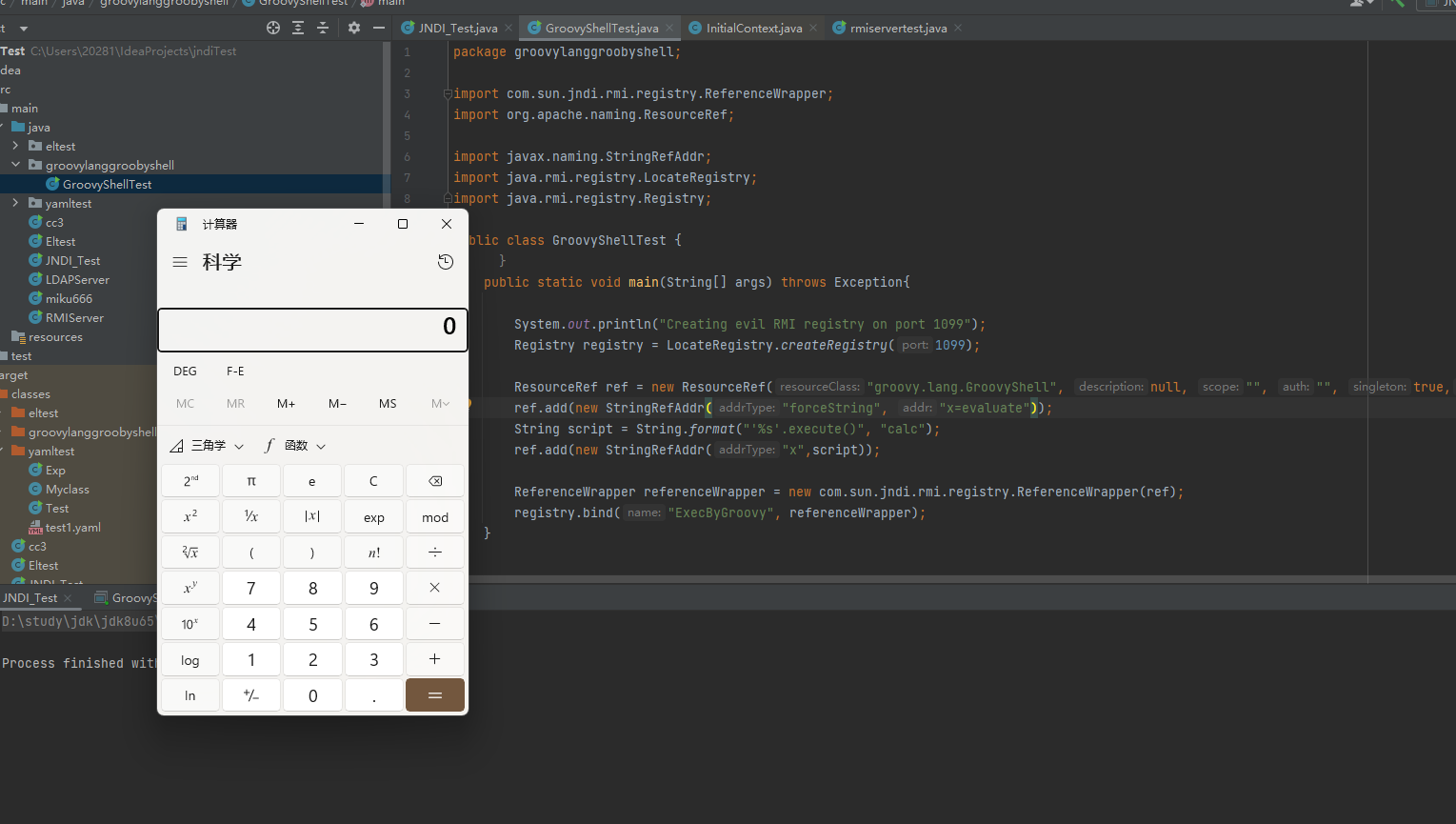Click the MS memory store button

[388, 404]
